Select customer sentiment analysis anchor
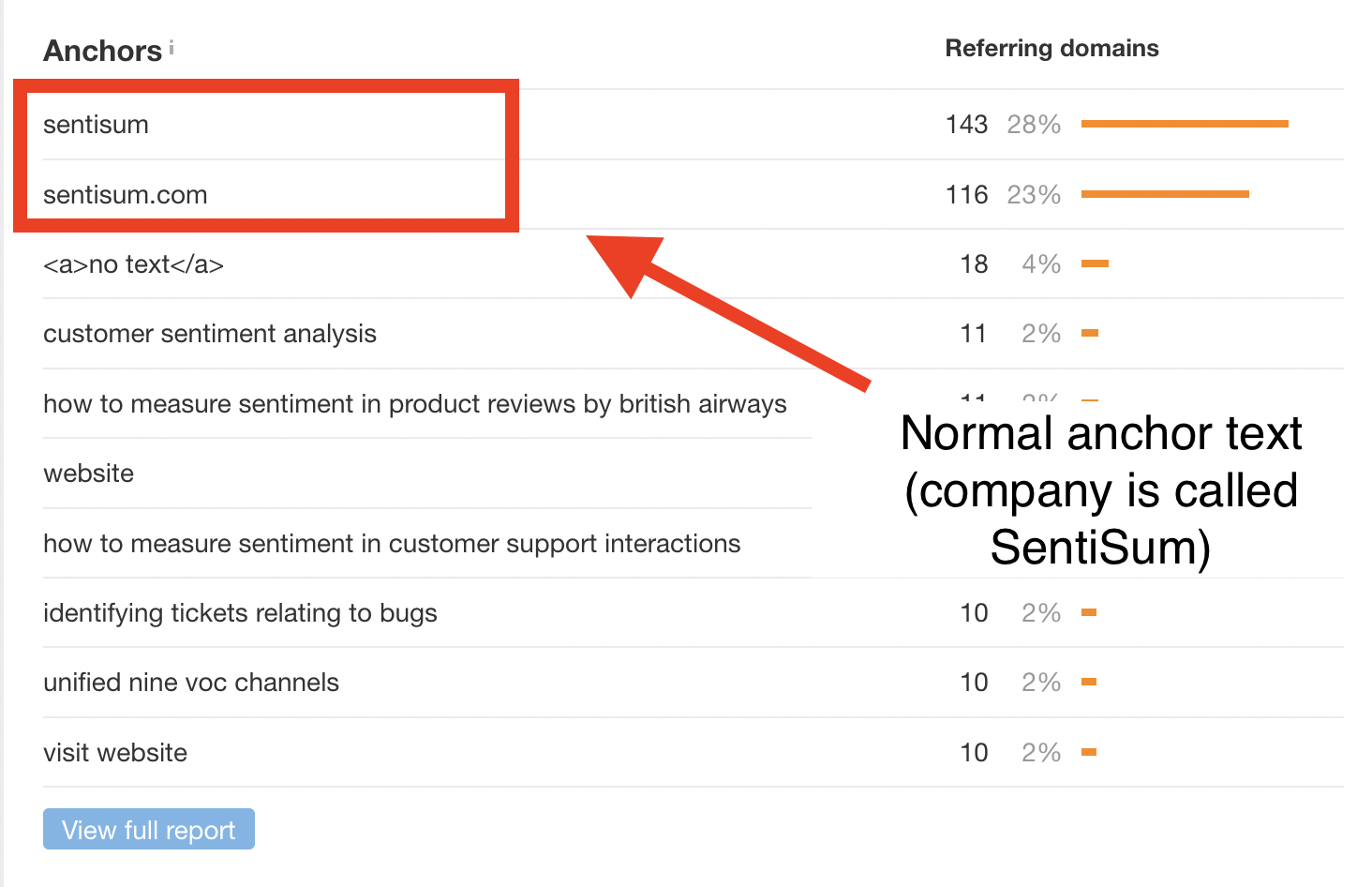Viewport: 1372px width, 887px height. click(210, 334)
